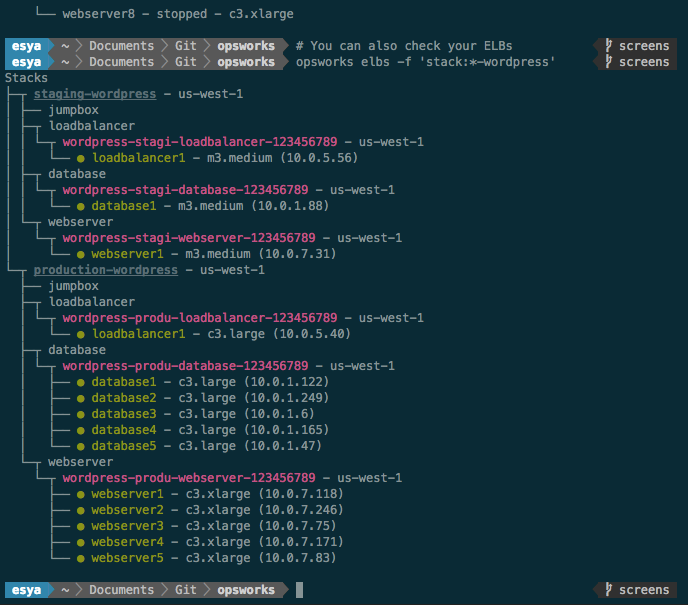
Task: Select wordpress-stagi-database-123456789 ELB name
Action: 185,190
